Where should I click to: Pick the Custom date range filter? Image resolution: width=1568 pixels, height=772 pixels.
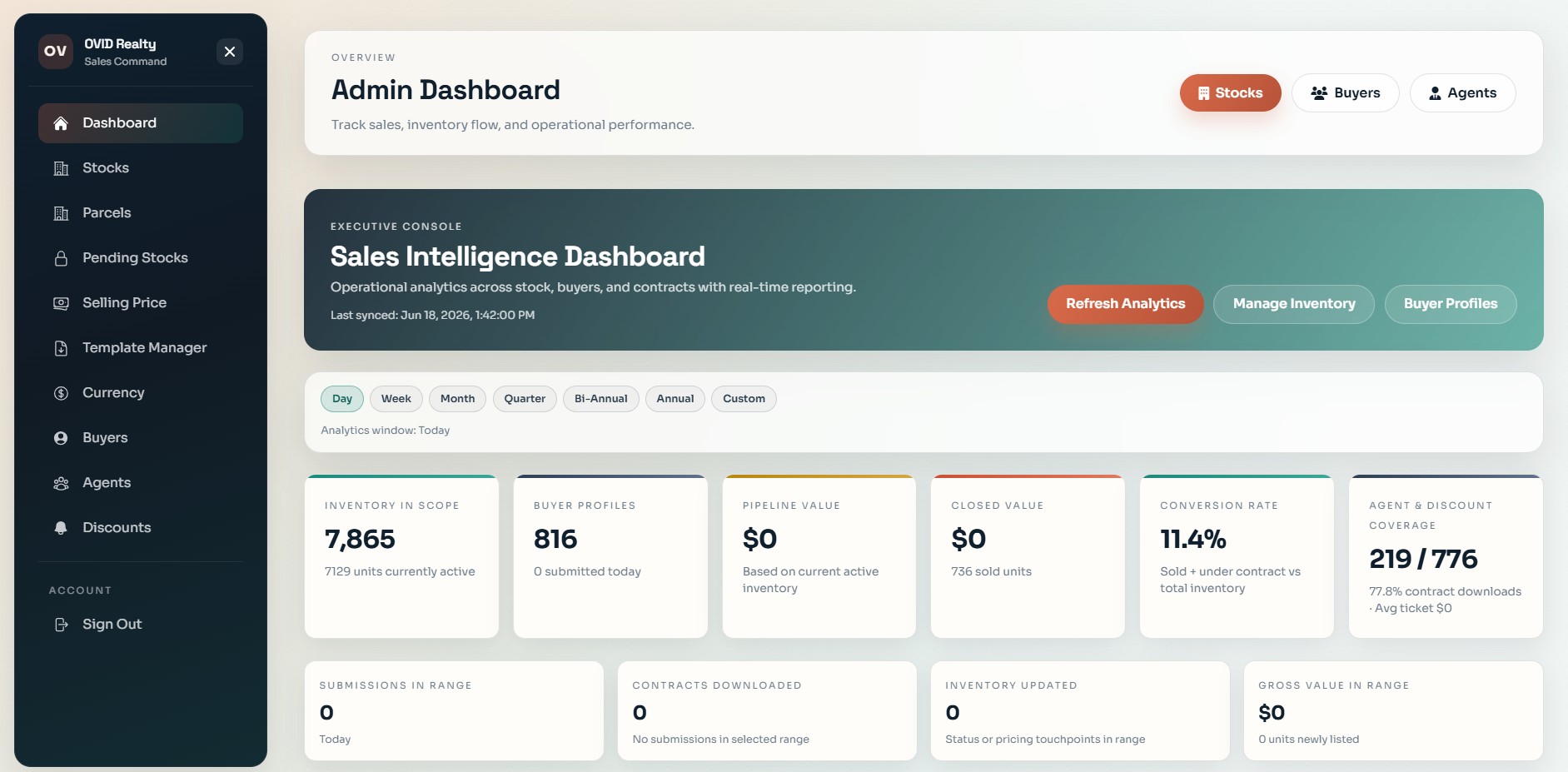[744, 399]
